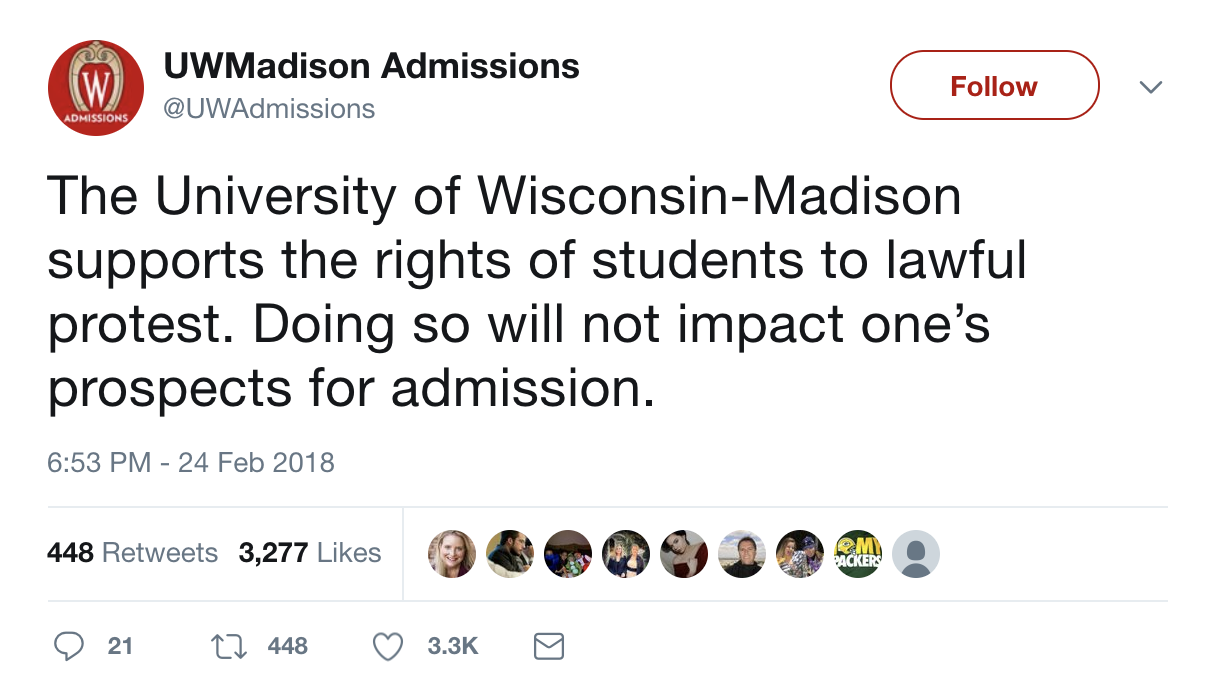Follow the UWMadison Admissions account
Screen dimensions: 1218x696
(x=994, y=86)
